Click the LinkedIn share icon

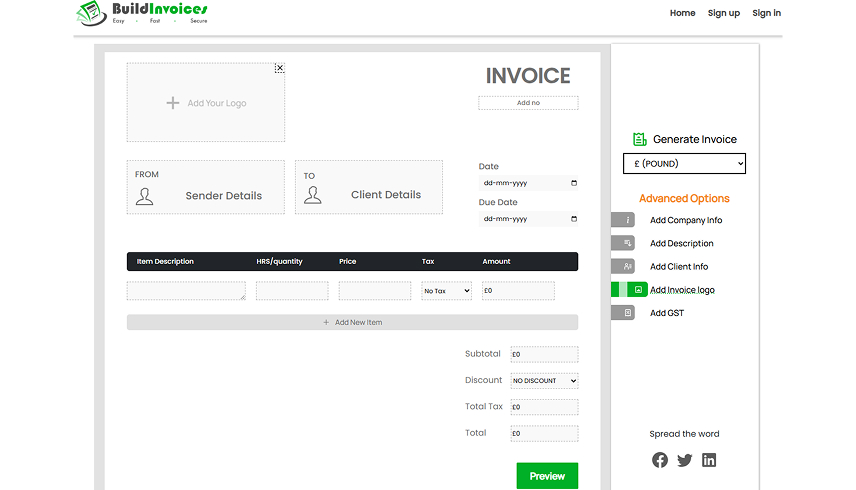(709, 460)
